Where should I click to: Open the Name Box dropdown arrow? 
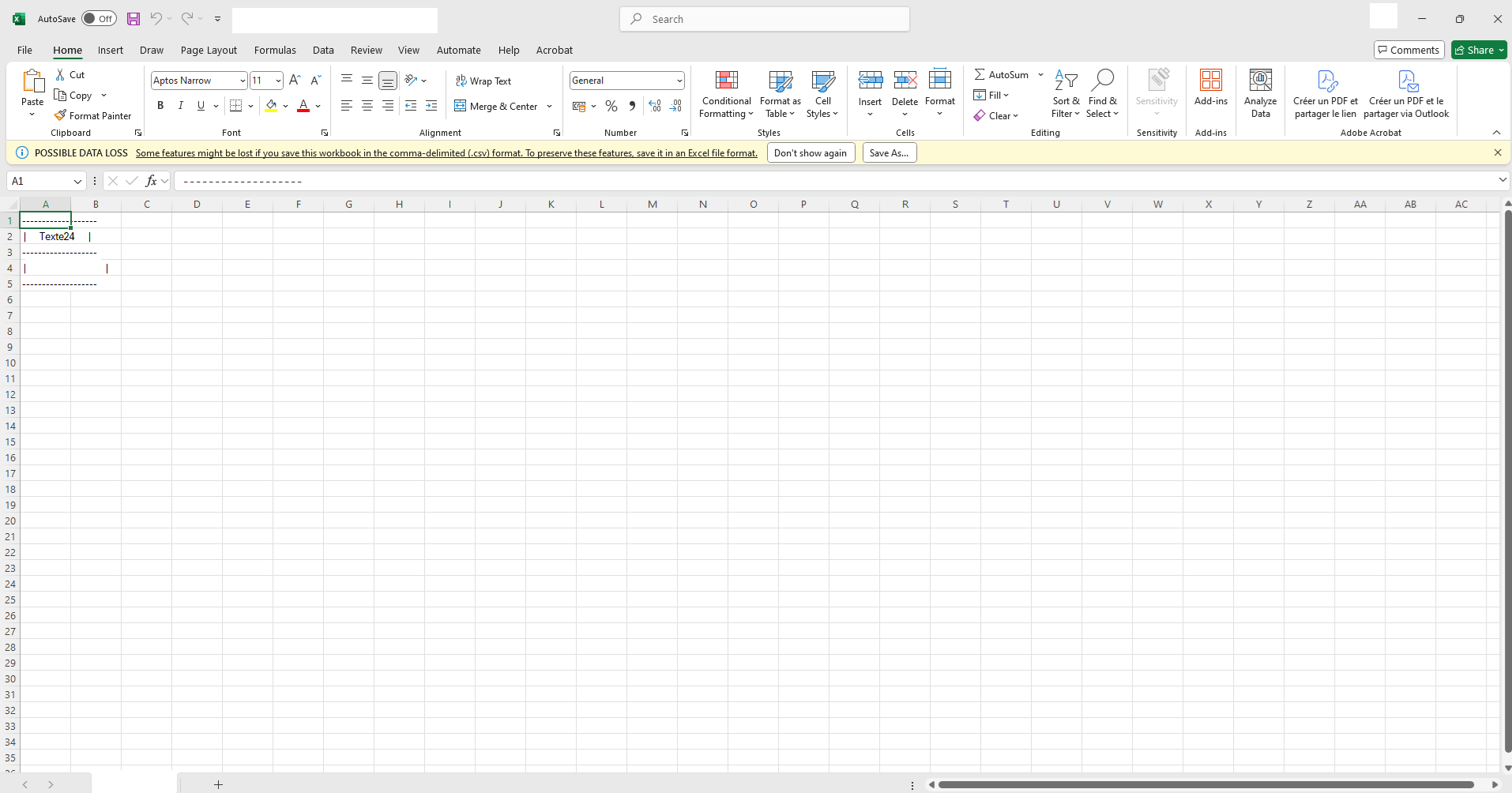(77, 181)
